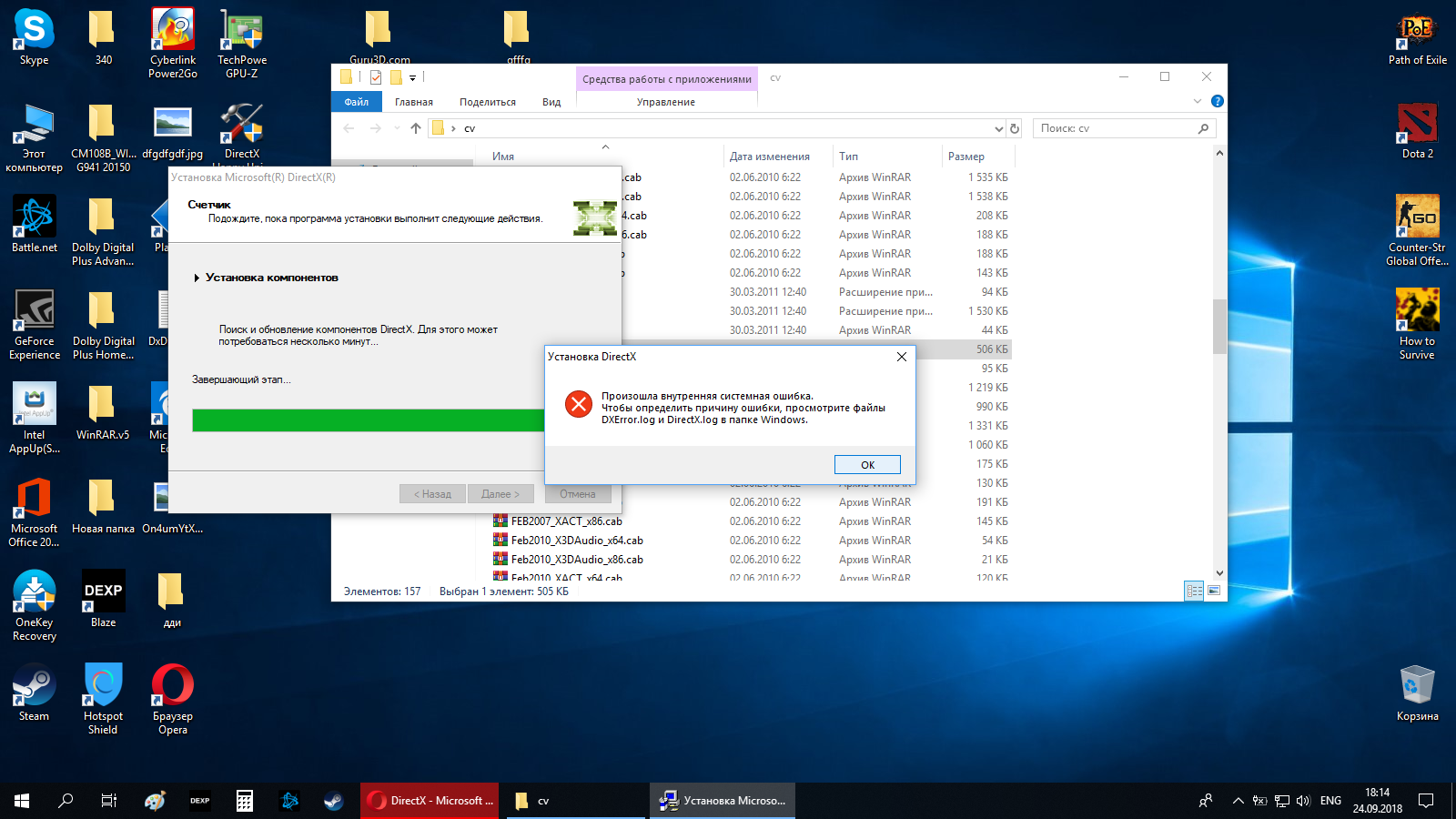Click the Explorer back arrow

349,128
